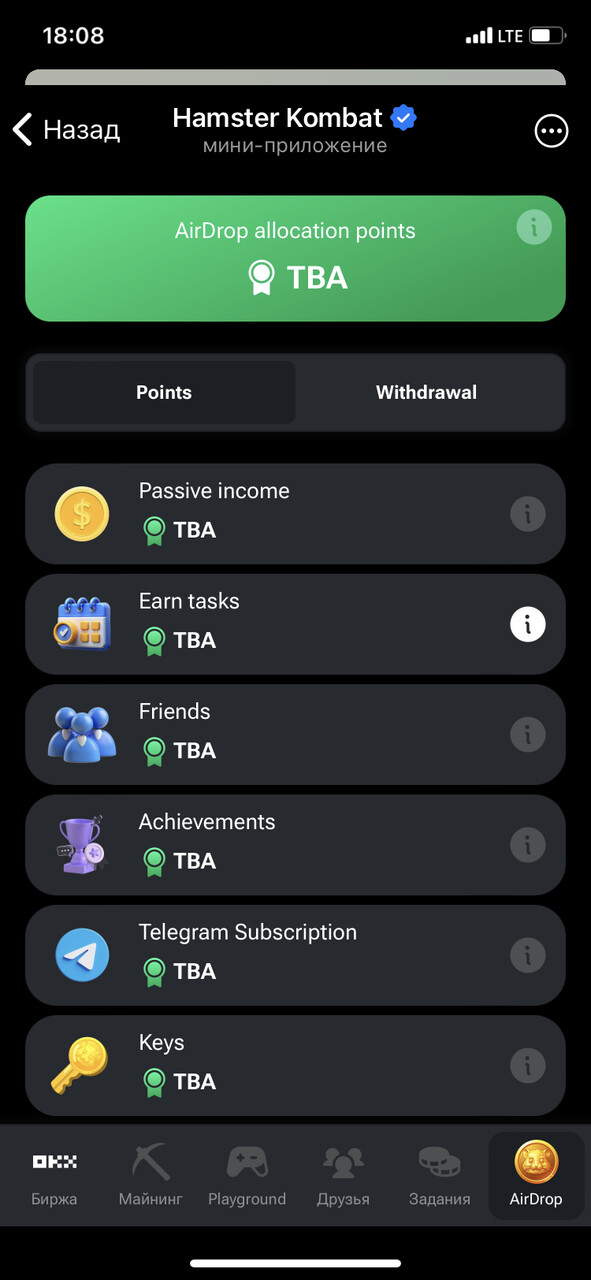
Task: Tap the green AirDrop allocation points banner
Action: (295, 258)
